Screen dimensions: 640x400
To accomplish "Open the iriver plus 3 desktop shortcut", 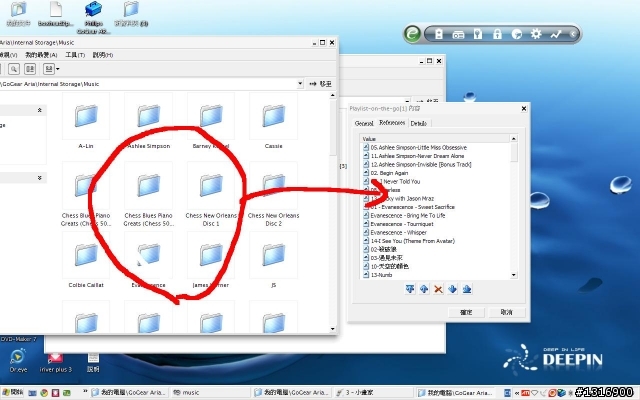I will click(56, 362).
